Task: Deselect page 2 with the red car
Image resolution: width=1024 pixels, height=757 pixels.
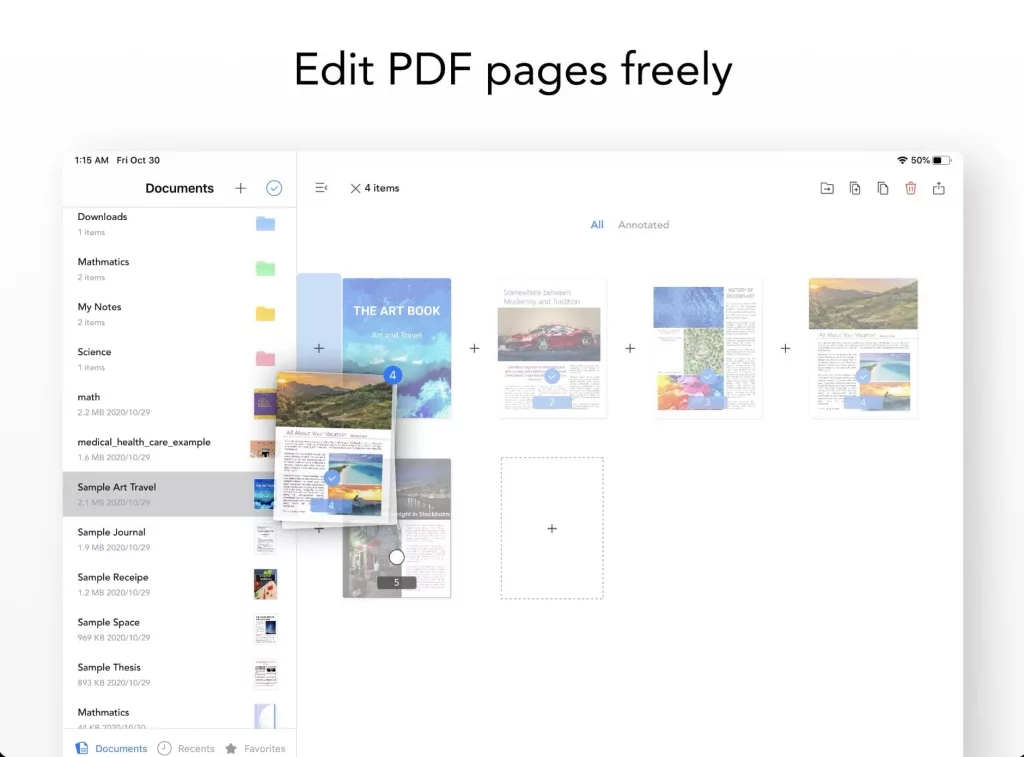Action: point(552,376)
